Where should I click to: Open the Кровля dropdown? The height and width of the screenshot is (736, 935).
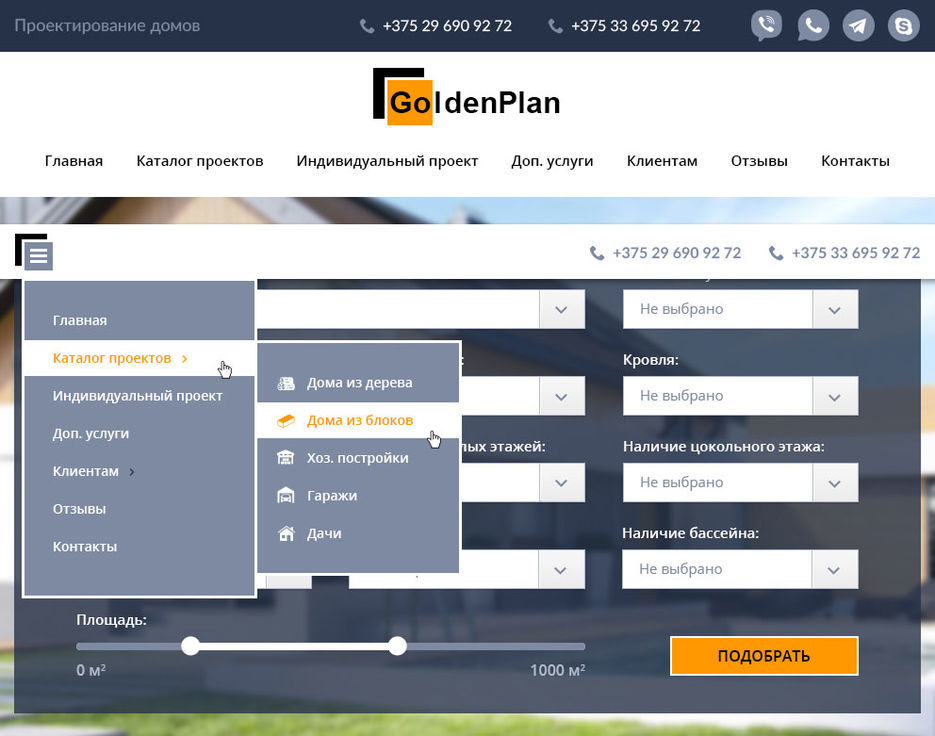[x=740, y=395]
